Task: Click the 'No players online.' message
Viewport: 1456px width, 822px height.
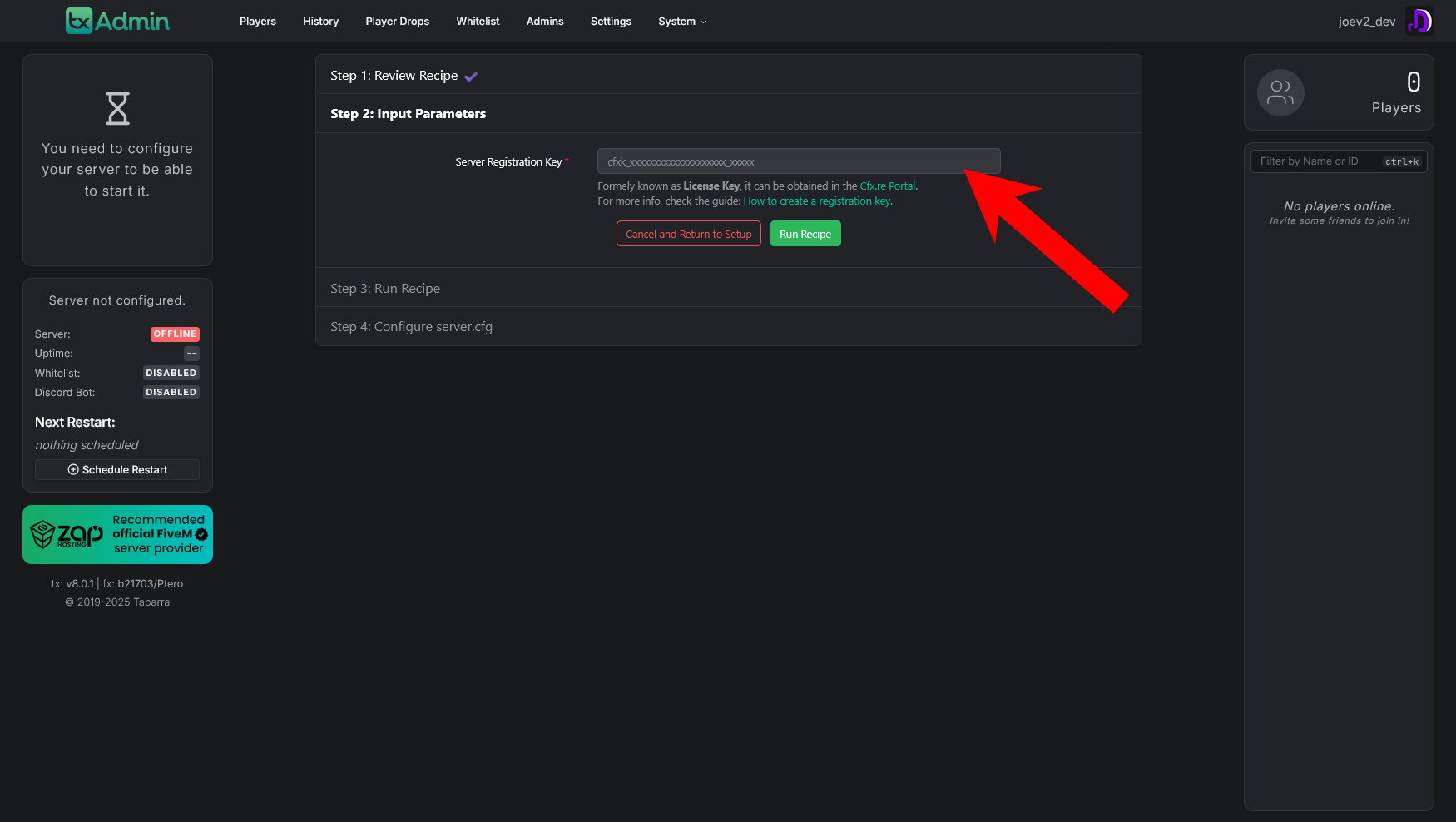Action: pyautogui.click(x=1339, y=206)
